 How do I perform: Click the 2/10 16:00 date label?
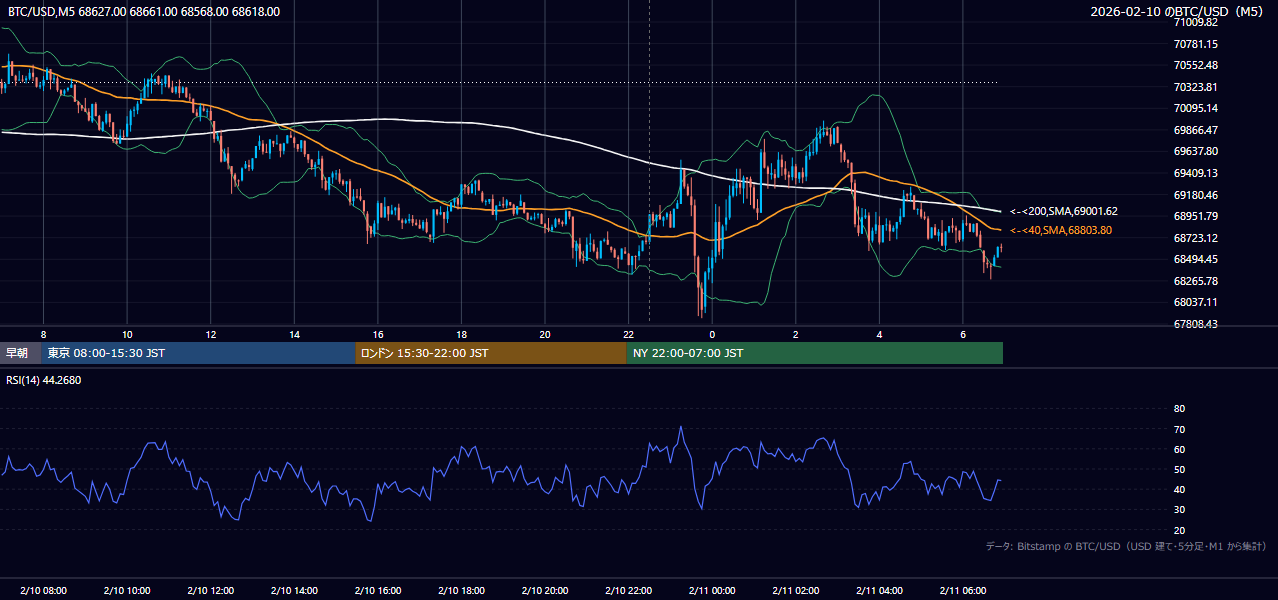(x=377, y=590)
